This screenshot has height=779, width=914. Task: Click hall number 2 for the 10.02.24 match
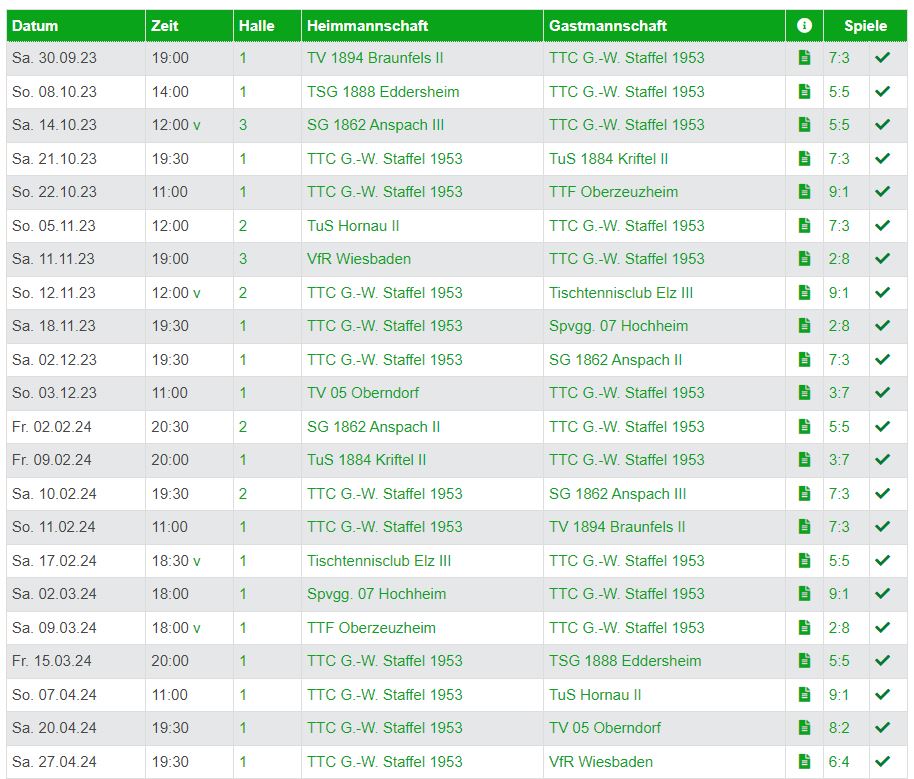click(x=243, y=494)
